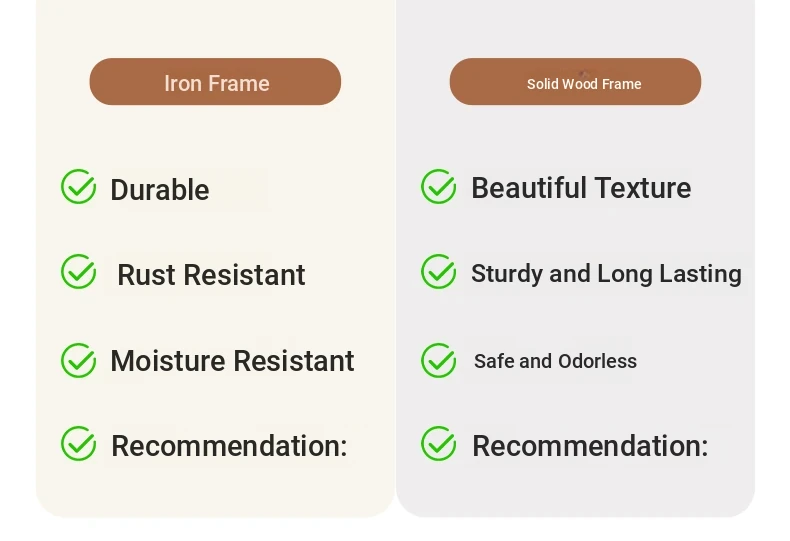Click the checkmark icon beside Safe and Odorless

[439, 360]
